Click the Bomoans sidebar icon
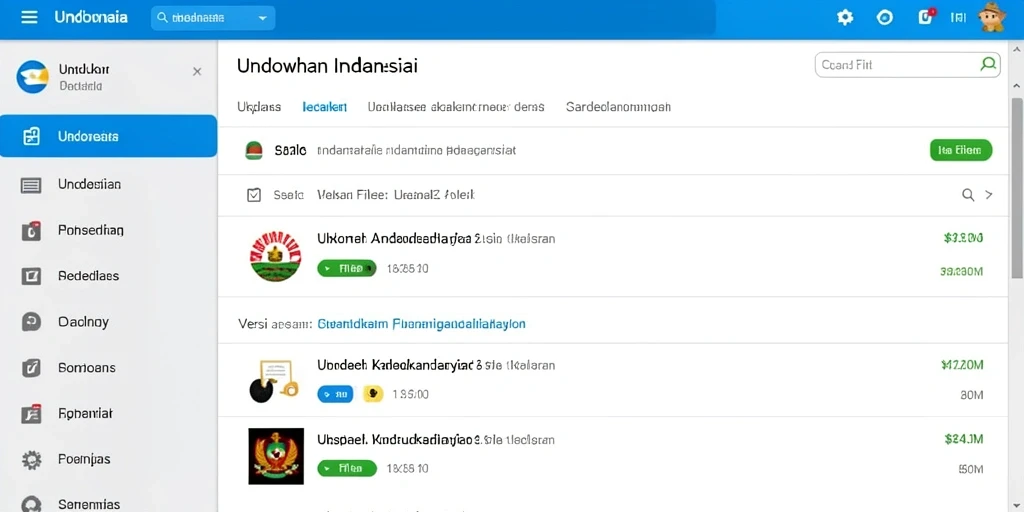 click(31, 368)
